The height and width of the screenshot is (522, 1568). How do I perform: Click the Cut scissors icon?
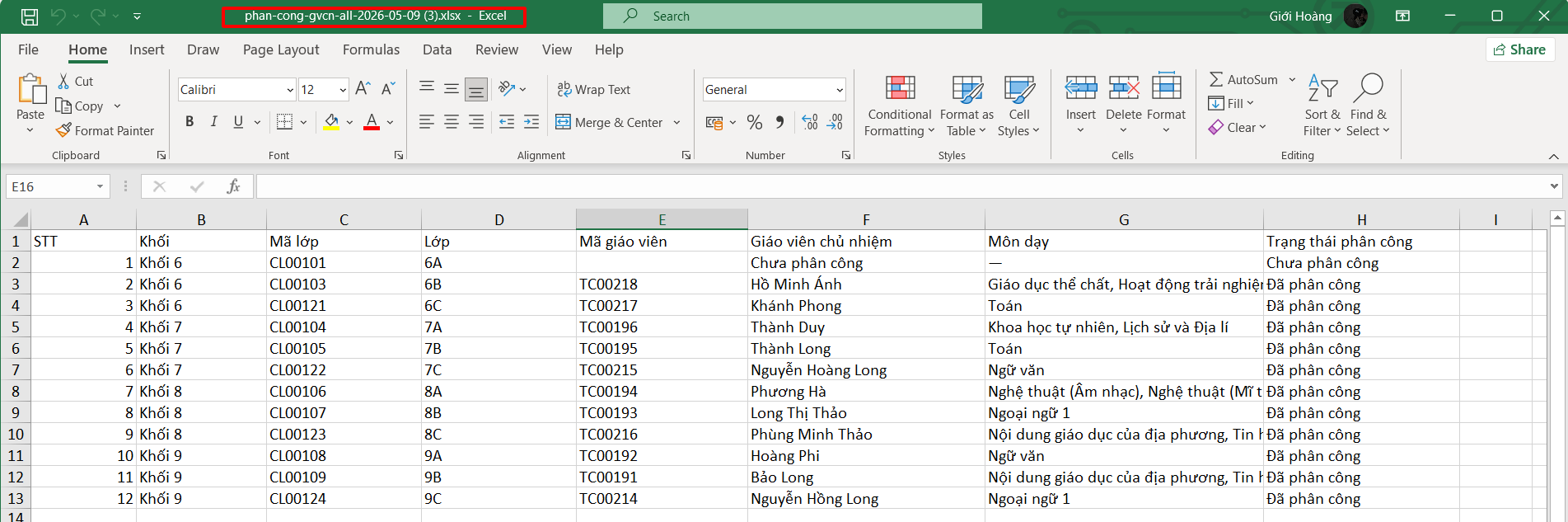pyautogui.click(x=63, y=81)
